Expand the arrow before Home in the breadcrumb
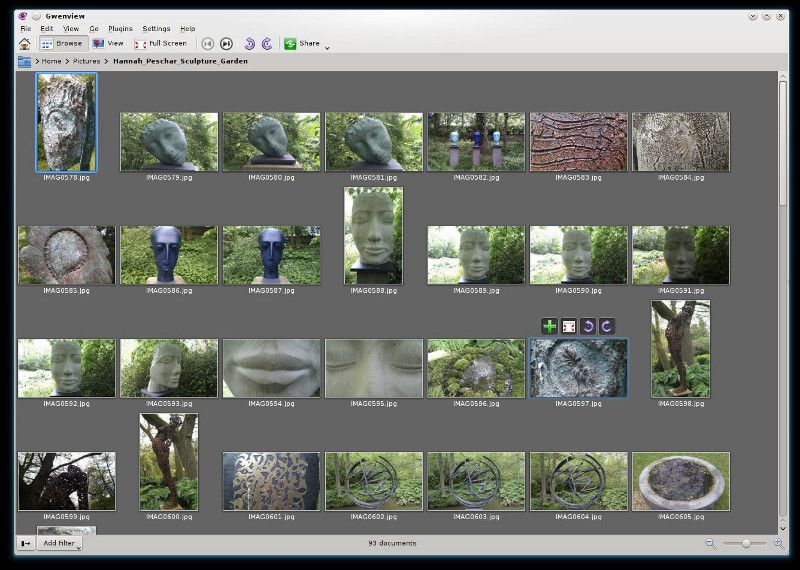This screenshot has width=800, height=570. [37, 61]
